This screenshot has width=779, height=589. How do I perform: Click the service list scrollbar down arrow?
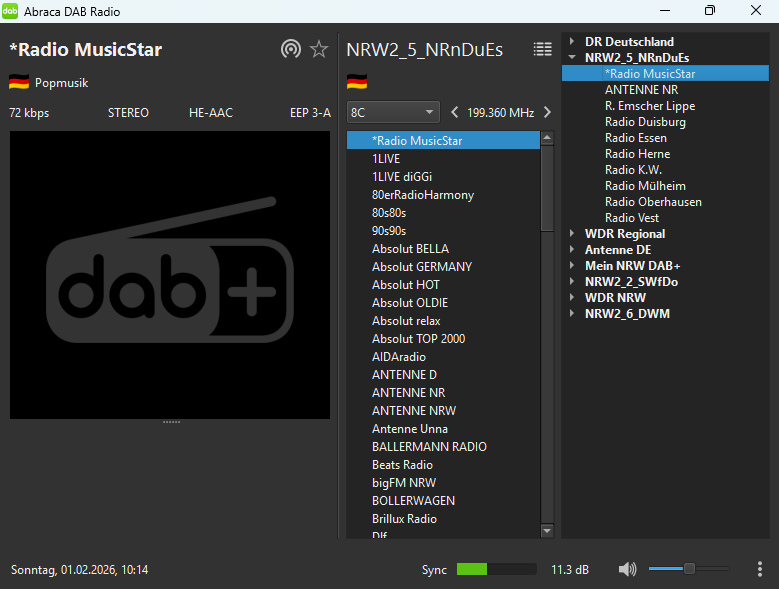point(547,531)
